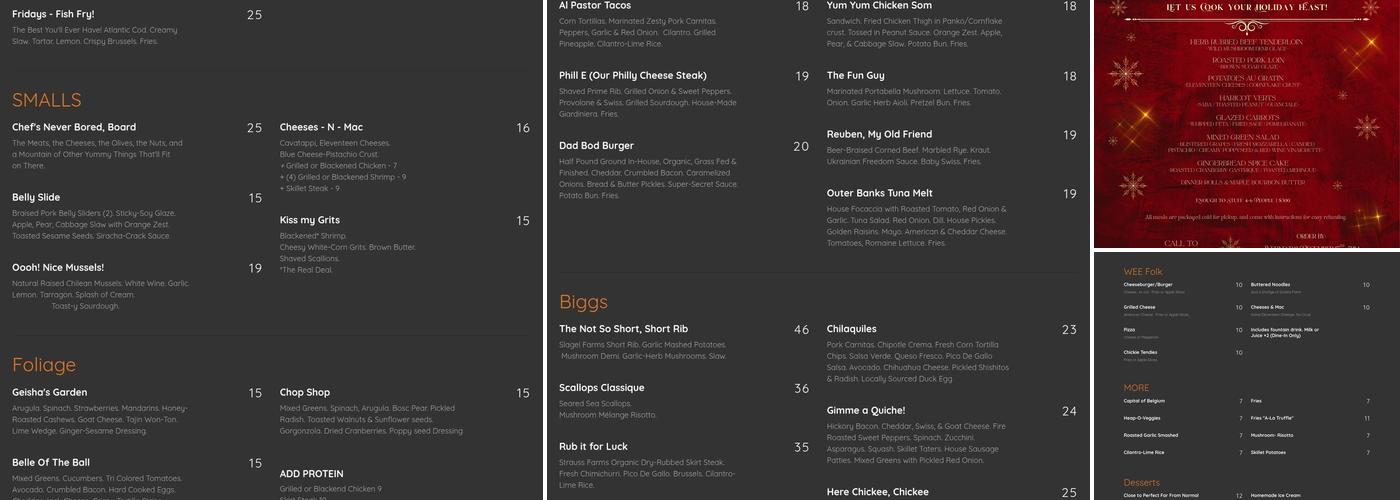
Task: Click the Outer Banks Tuna Melt title
Action: [x=880, y=194]
